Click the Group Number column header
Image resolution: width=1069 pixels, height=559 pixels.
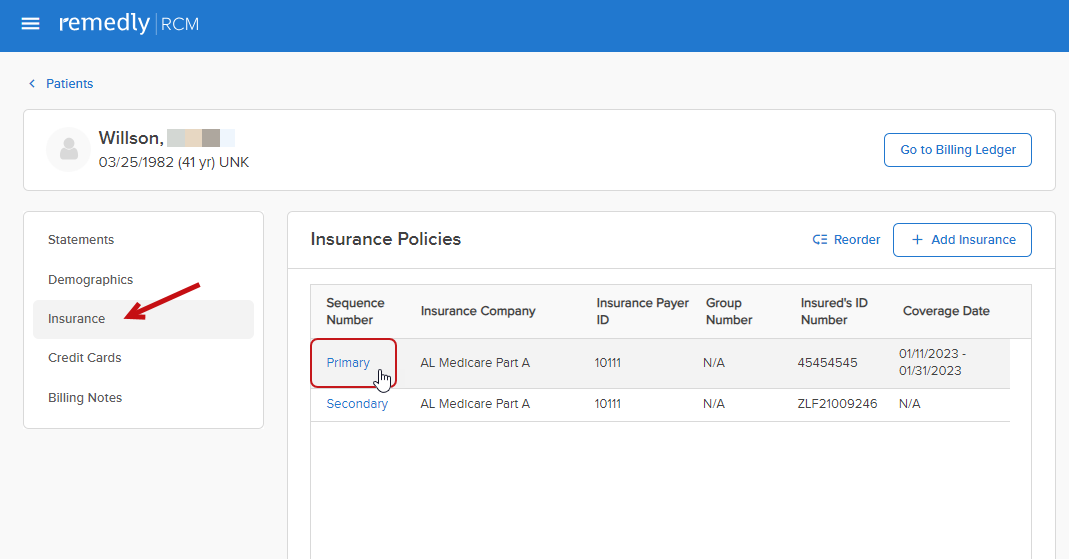pyautogui.click(x=729, y=312)
